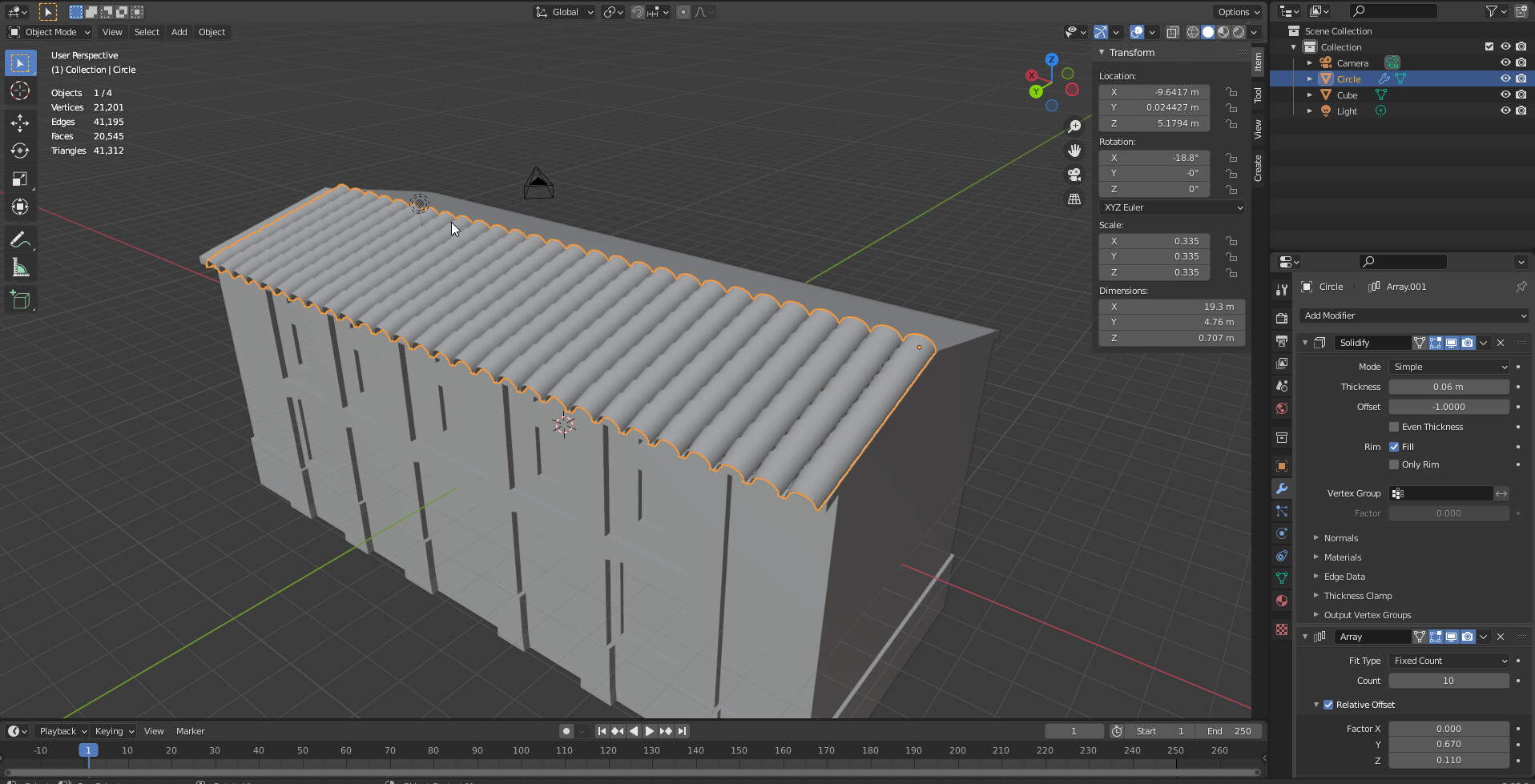Image resolution: width=1535 pixels, height=784 pixels.
Task: Open the Solidify Mode dropdown
Action: coord(1449,367)
